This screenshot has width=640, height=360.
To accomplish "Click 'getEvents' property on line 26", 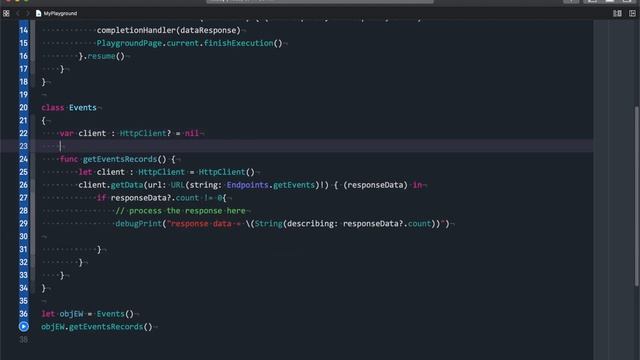I will [294, 185].
